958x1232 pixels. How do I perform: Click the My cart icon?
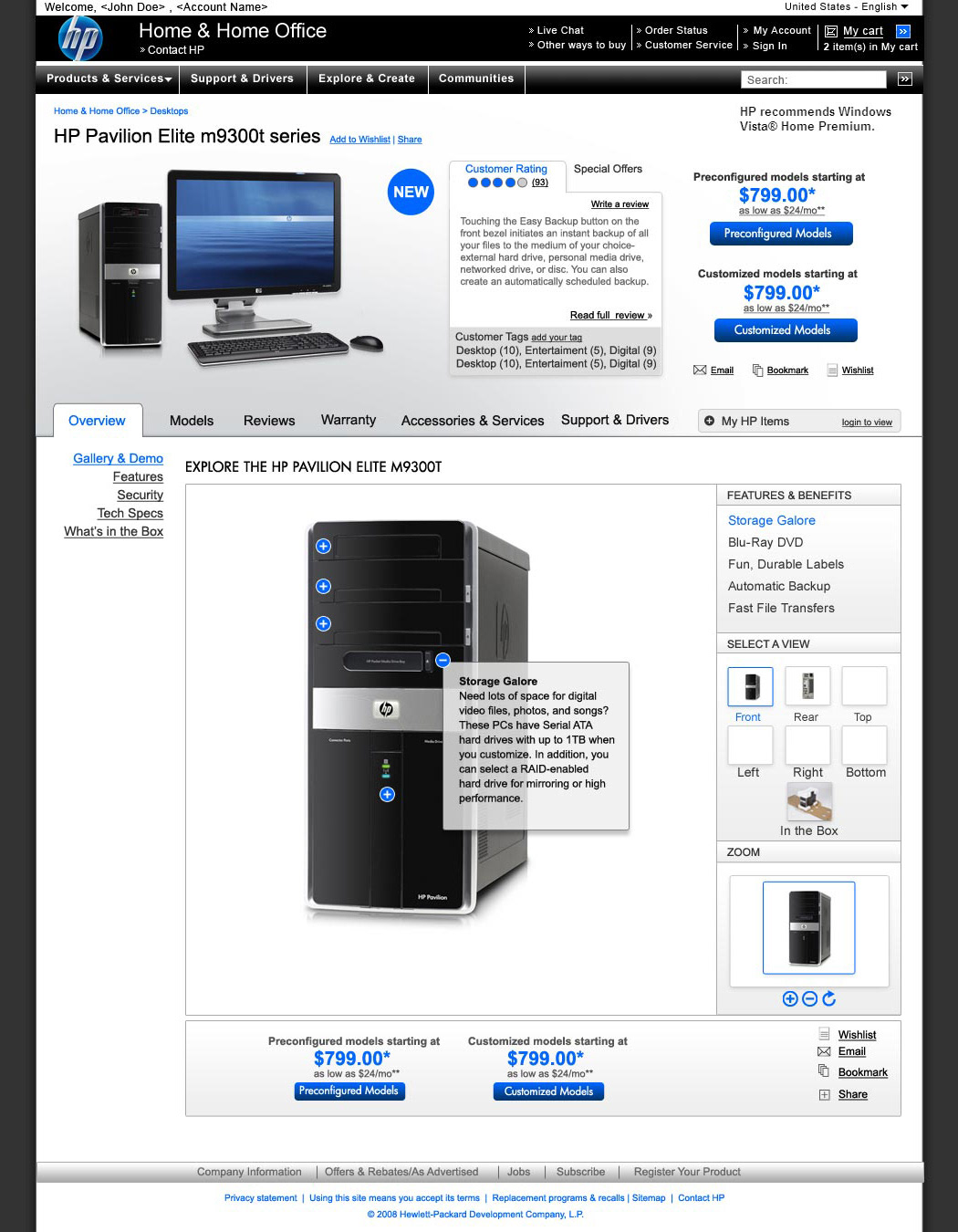tap(830, 31)
